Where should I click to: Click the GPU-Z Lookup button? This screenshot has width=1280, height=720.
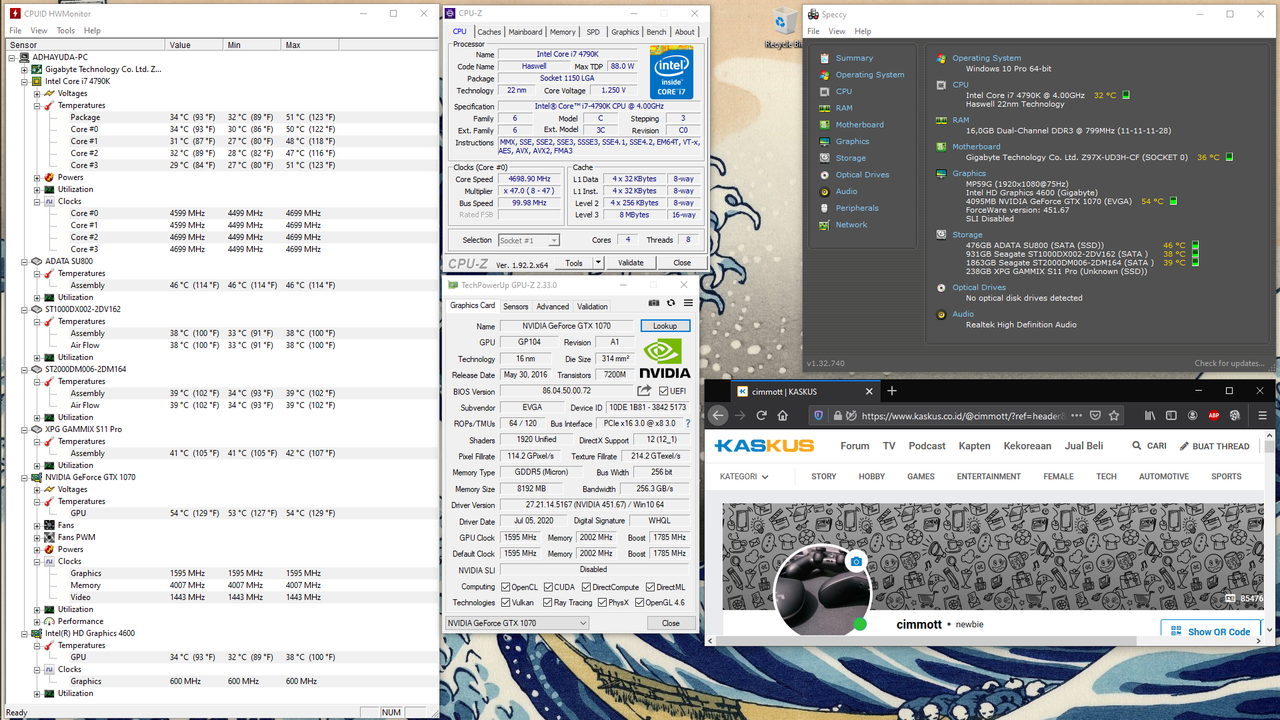[665, 326]
